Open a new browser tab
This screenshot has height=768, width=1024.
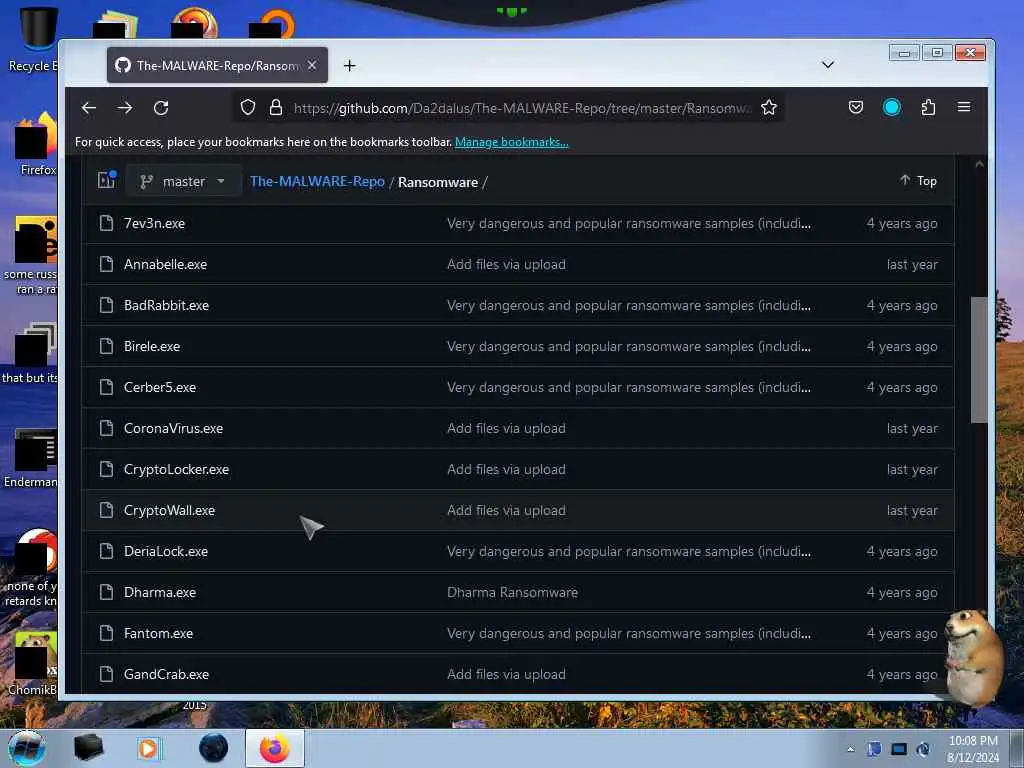[349, 65]
